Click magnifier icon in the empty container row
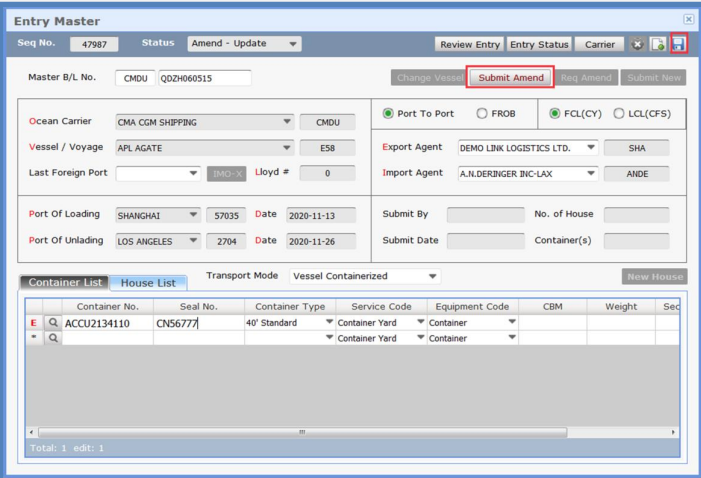The image size is (701, 478). (53, 339)
